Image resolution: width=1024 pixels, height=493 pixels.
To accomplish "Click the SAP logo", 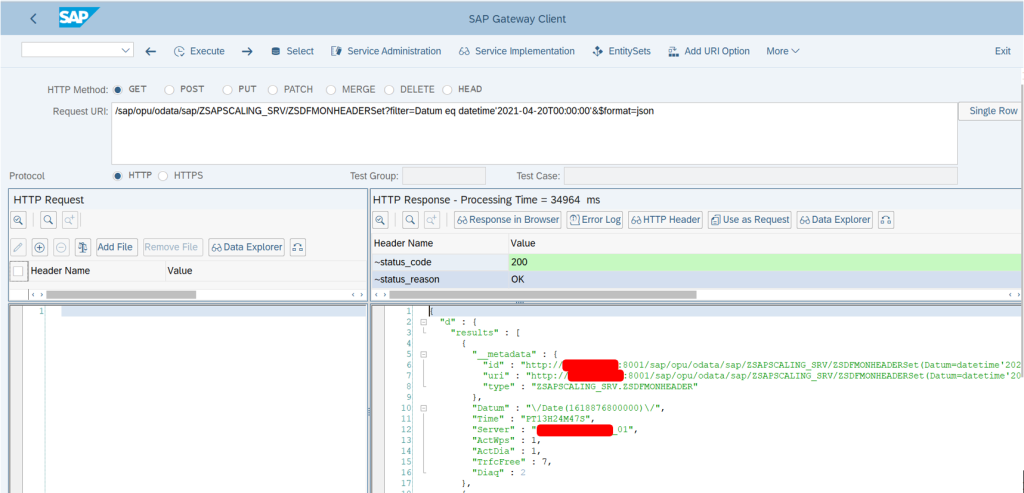I will (x=78, y=18).
